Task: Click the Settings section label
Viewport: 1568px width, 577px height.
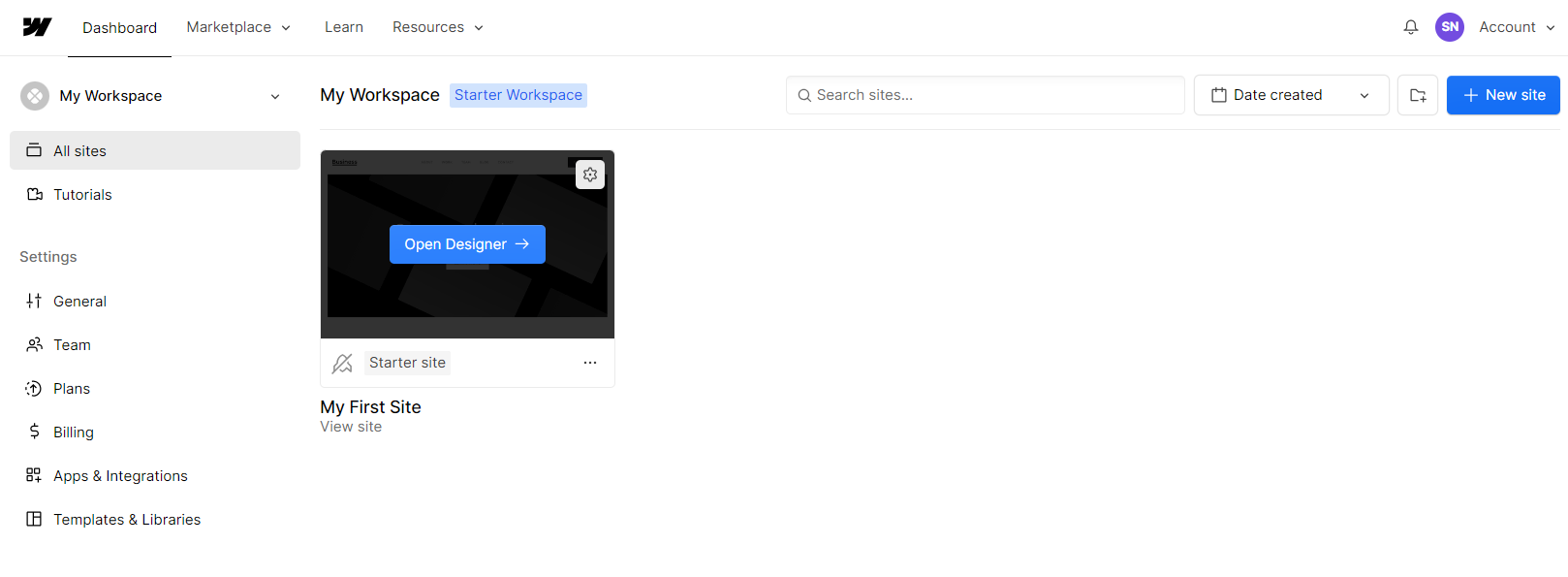Action: tap(48, 257)
